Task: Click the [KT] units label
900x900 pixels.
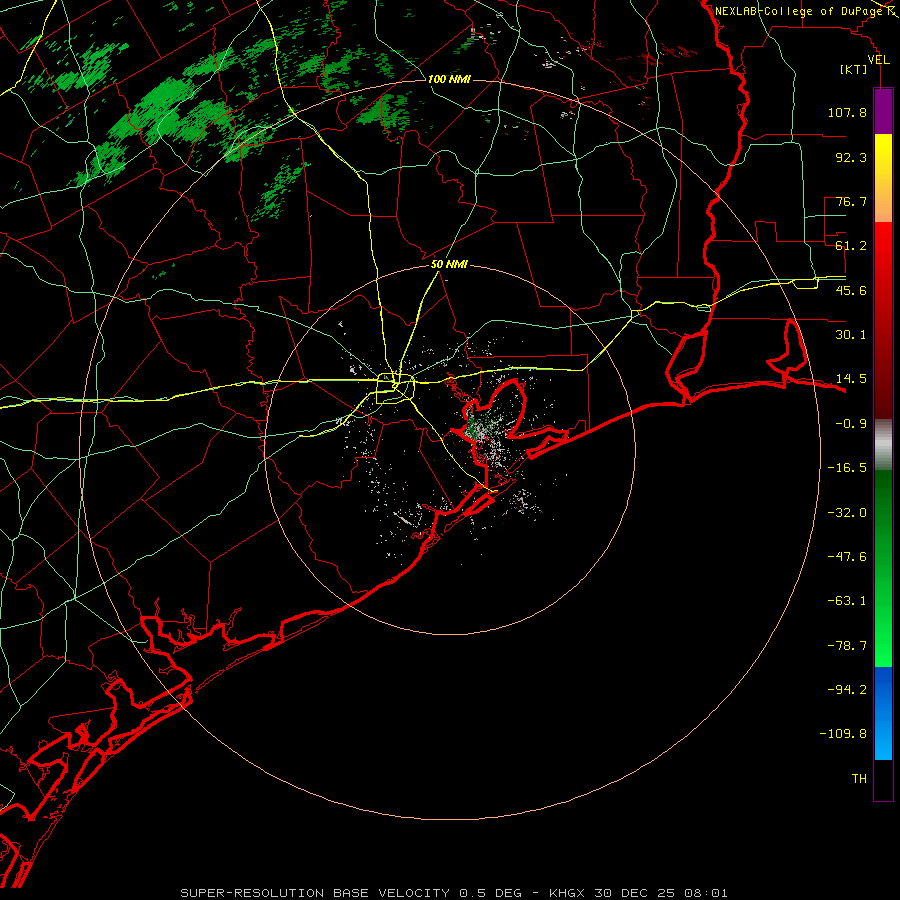Action: (x=854, y=69)
